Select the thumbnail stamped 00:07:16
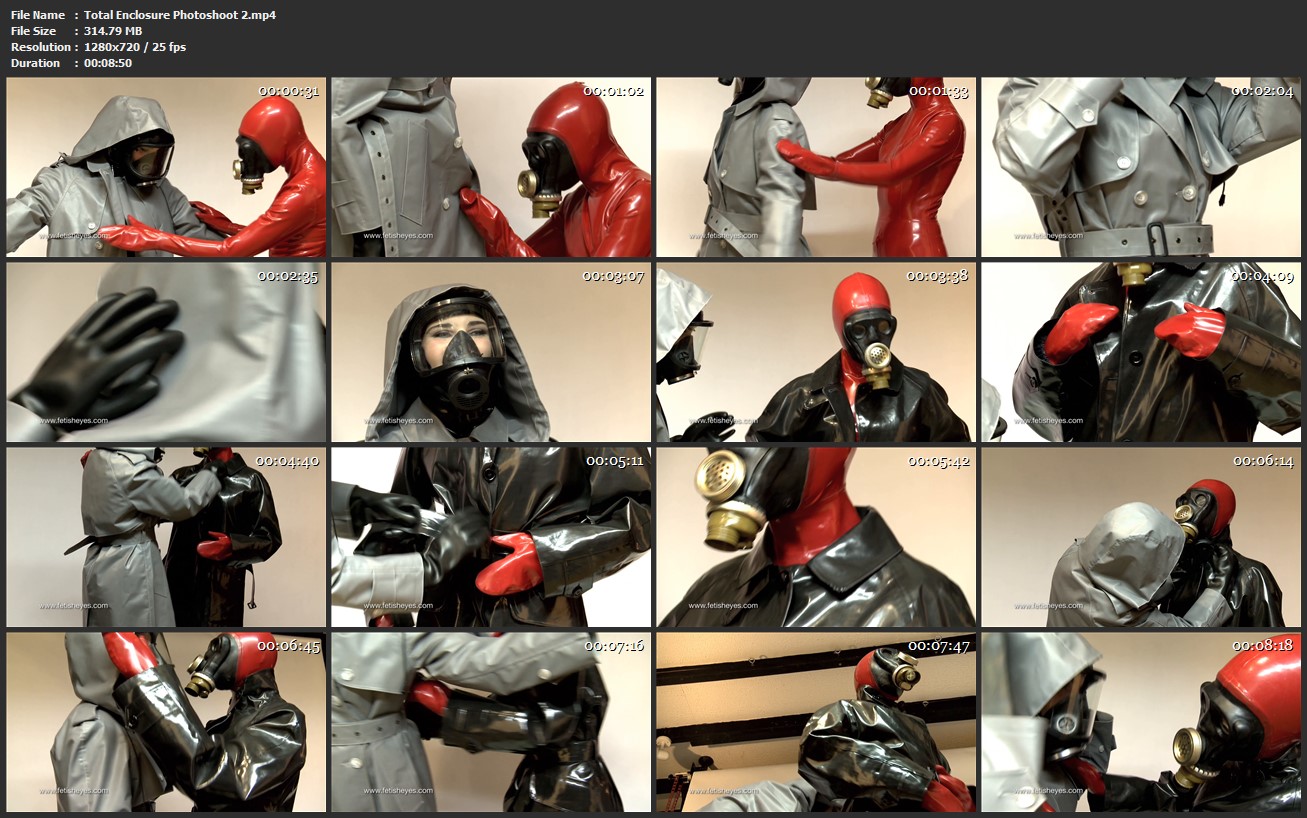The width and height of the screenshot is (1307, 818). (x=491, y=722)
